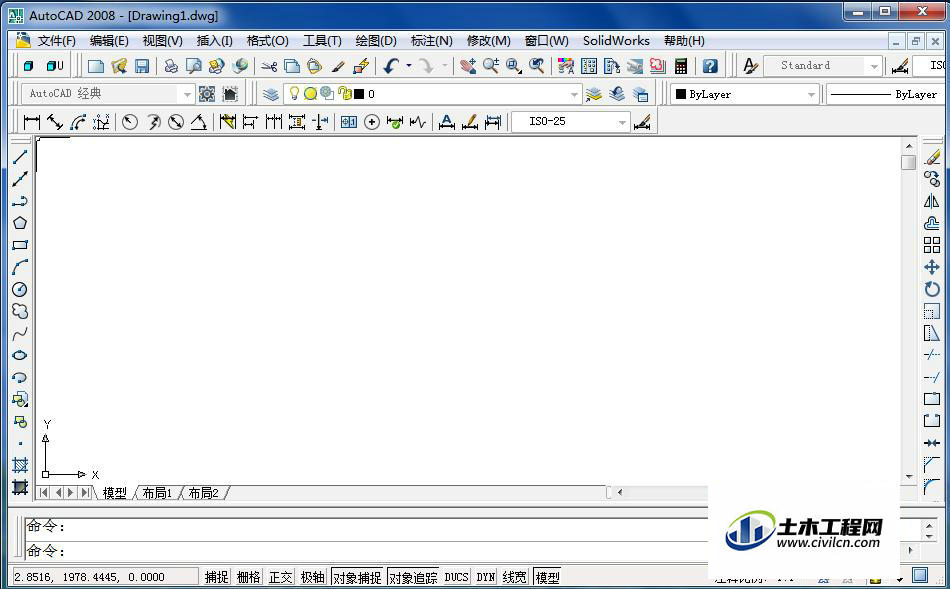Switch to the 布局2 layout tab

[x=204, y=493]
